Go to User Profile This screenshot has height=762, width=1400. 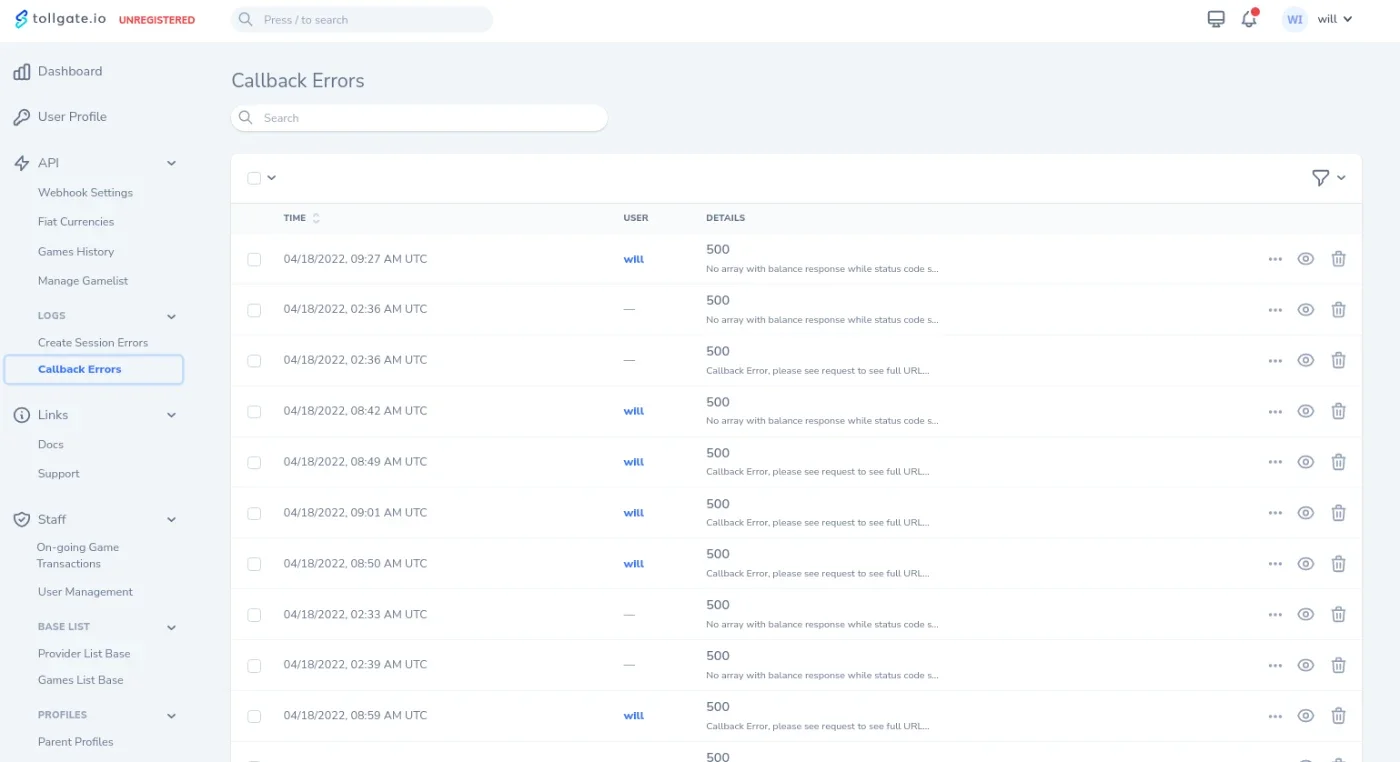point(72,117)
